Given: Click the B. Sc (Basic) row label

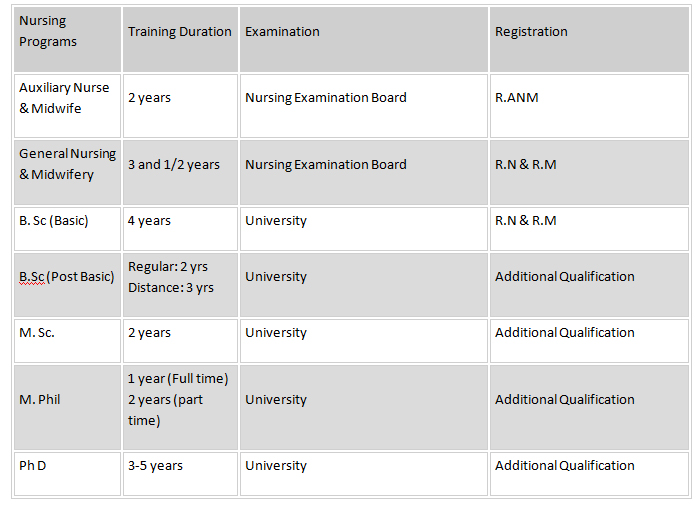Looking at the screenshot, I should tap(67, 229).
